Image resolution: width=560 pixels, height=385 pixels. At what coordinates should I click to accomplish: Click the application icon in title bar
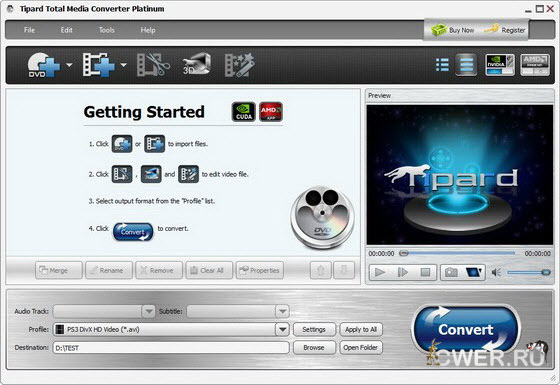10,9
